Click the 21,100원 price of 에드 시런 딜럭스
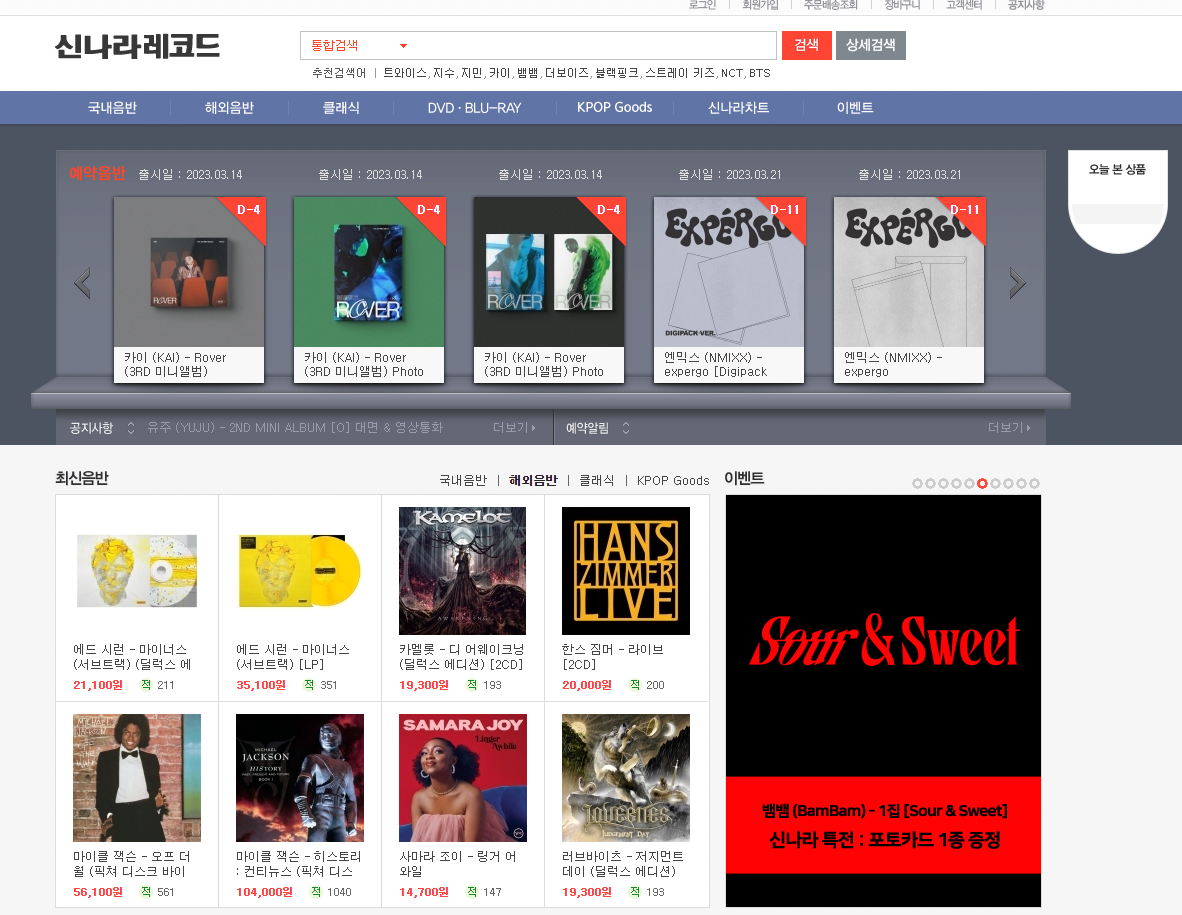 pos(98,685)
